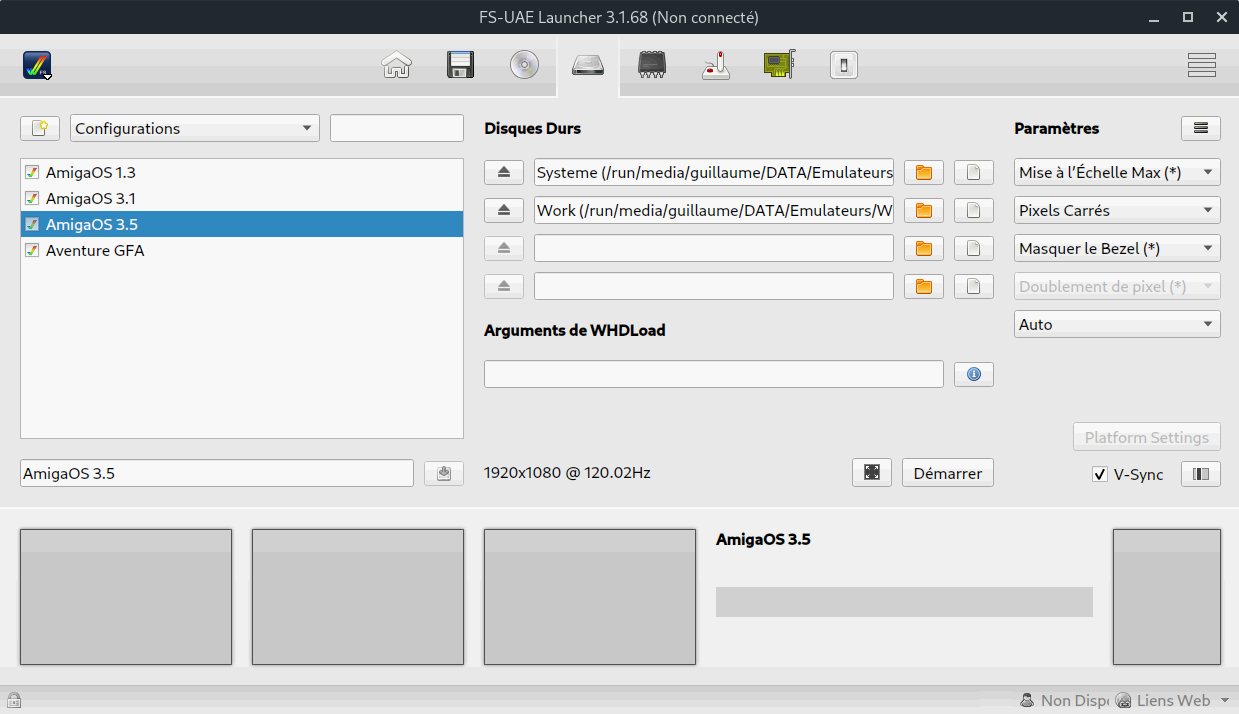Click the lock icon in status bar
This screenshot has height=714, width=1239.
[14, 700]
